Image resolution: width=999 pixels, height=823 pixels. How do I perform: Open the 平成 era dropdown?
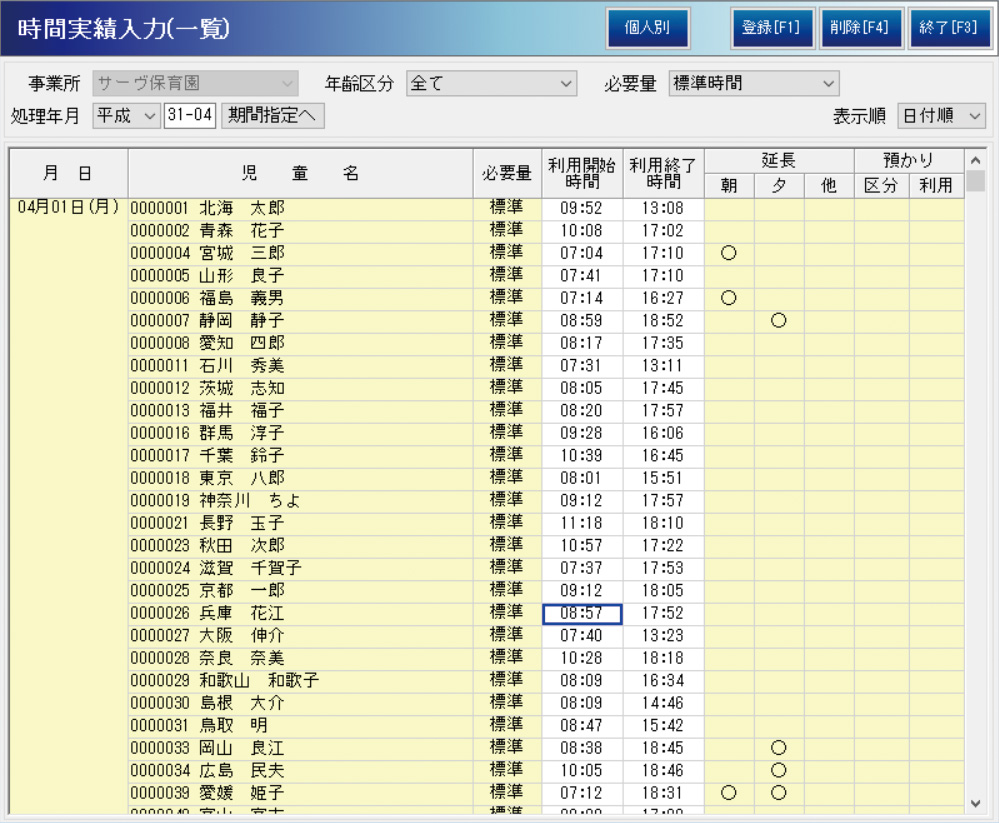click(126, 115)
